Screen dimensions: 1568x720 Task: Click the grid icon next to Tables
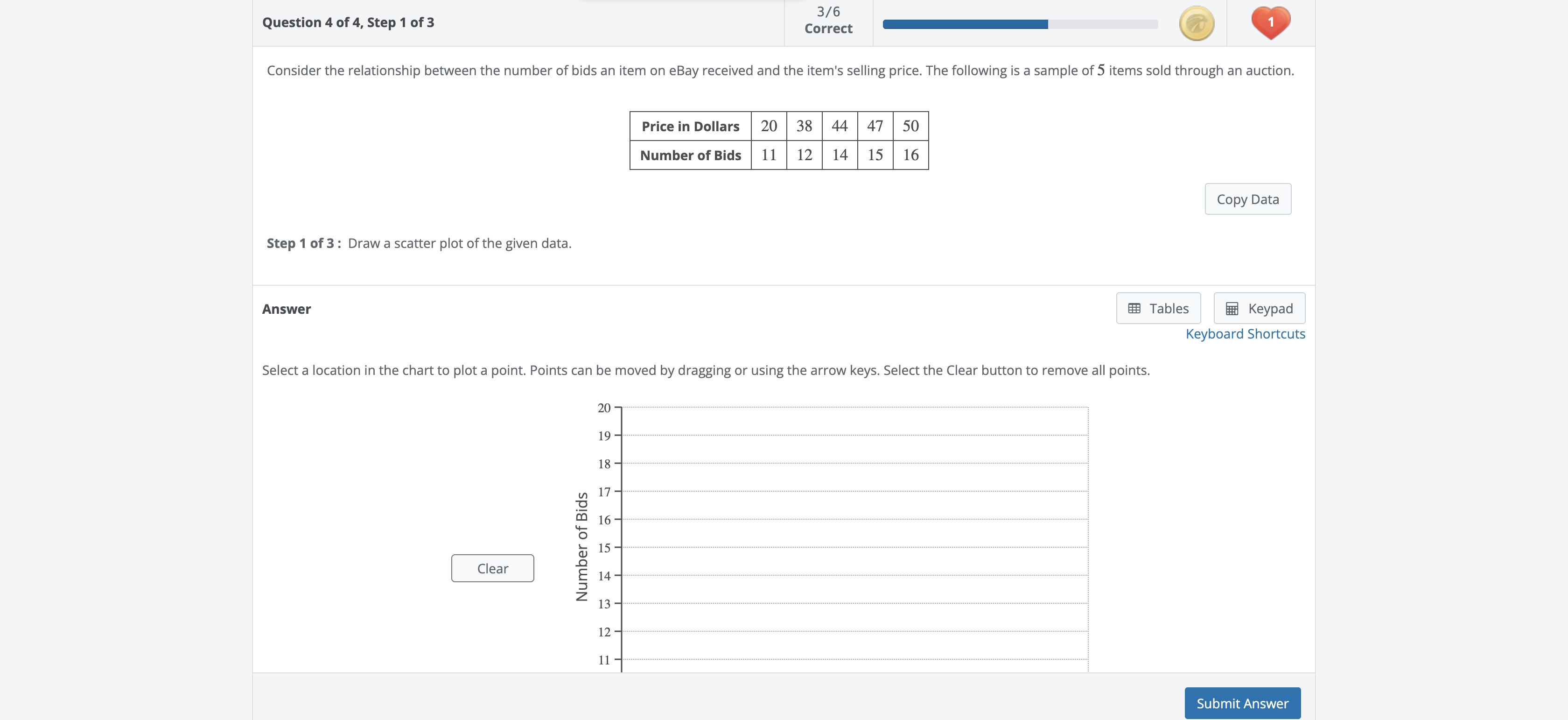click(x=1134, y=308)
